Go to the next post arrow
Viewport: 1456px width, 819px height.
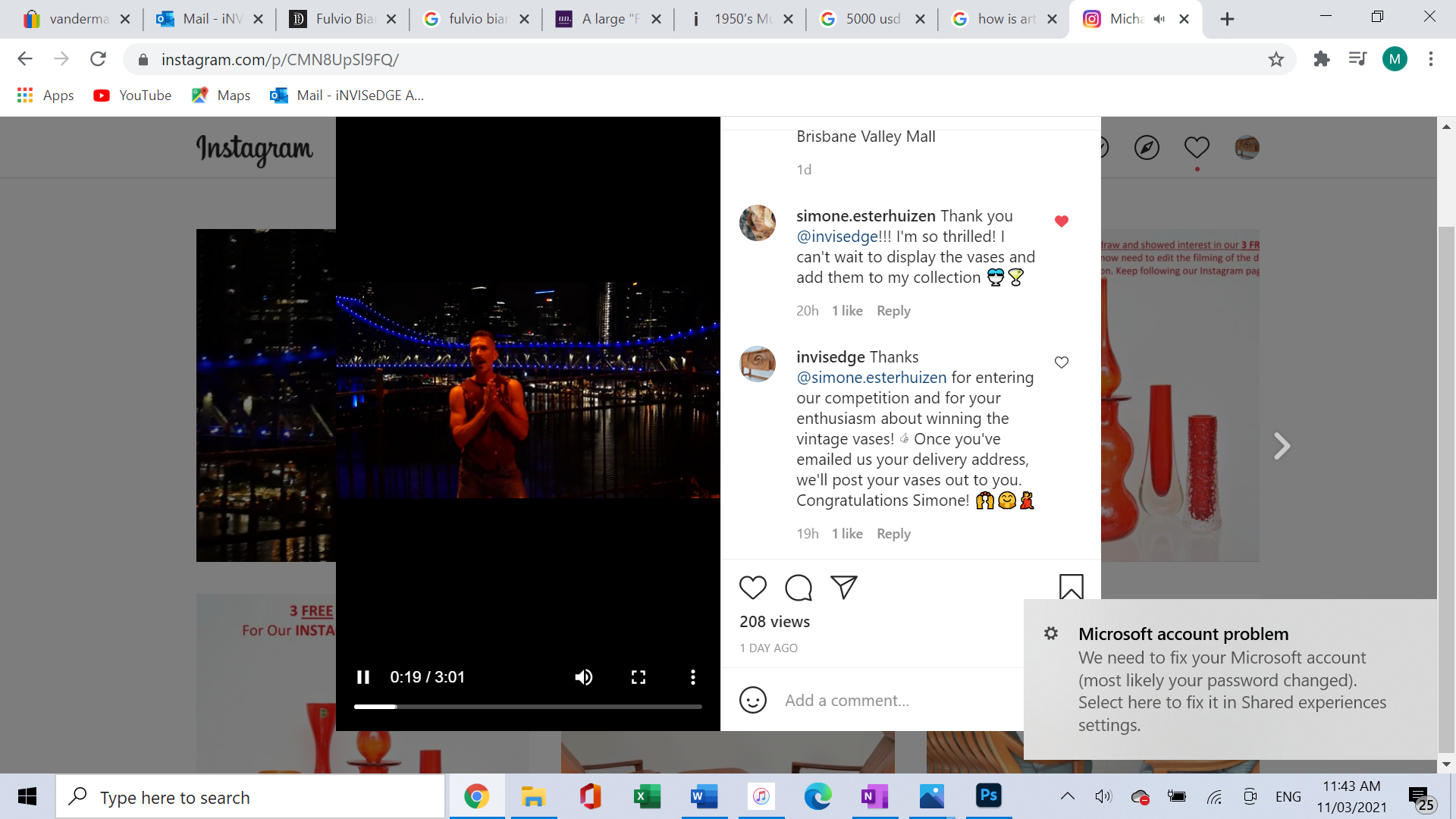(x=1282, y=446)
